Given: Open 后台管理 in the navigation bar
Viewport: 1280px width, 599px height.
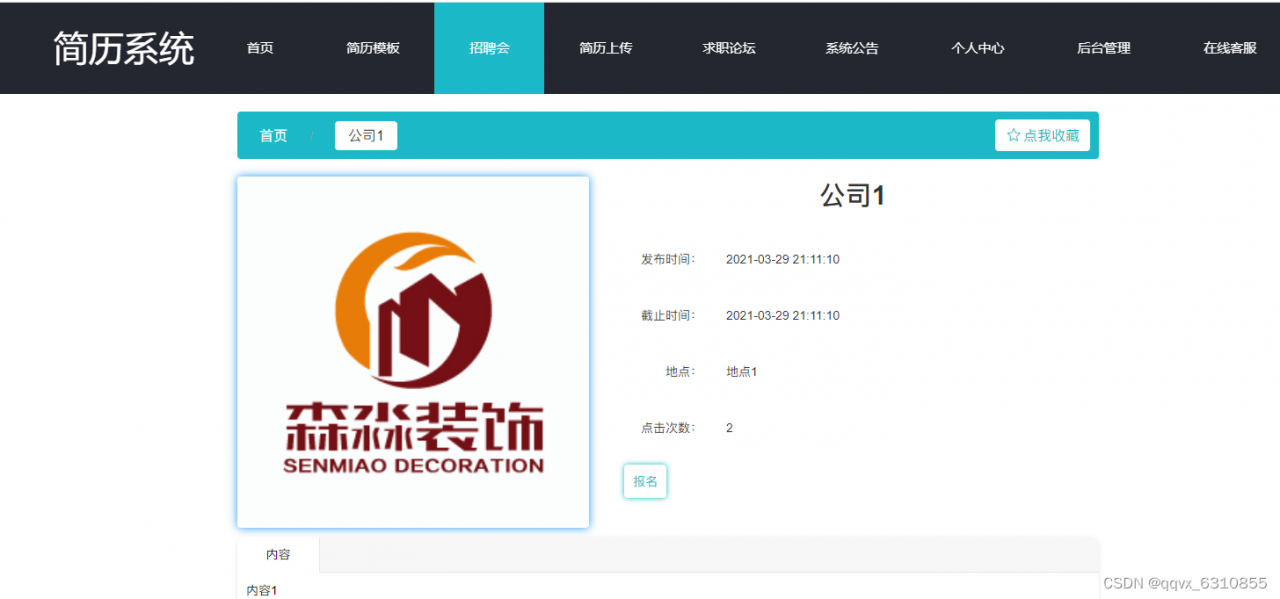Looking at the screenshot, I should click(1104, 48).
